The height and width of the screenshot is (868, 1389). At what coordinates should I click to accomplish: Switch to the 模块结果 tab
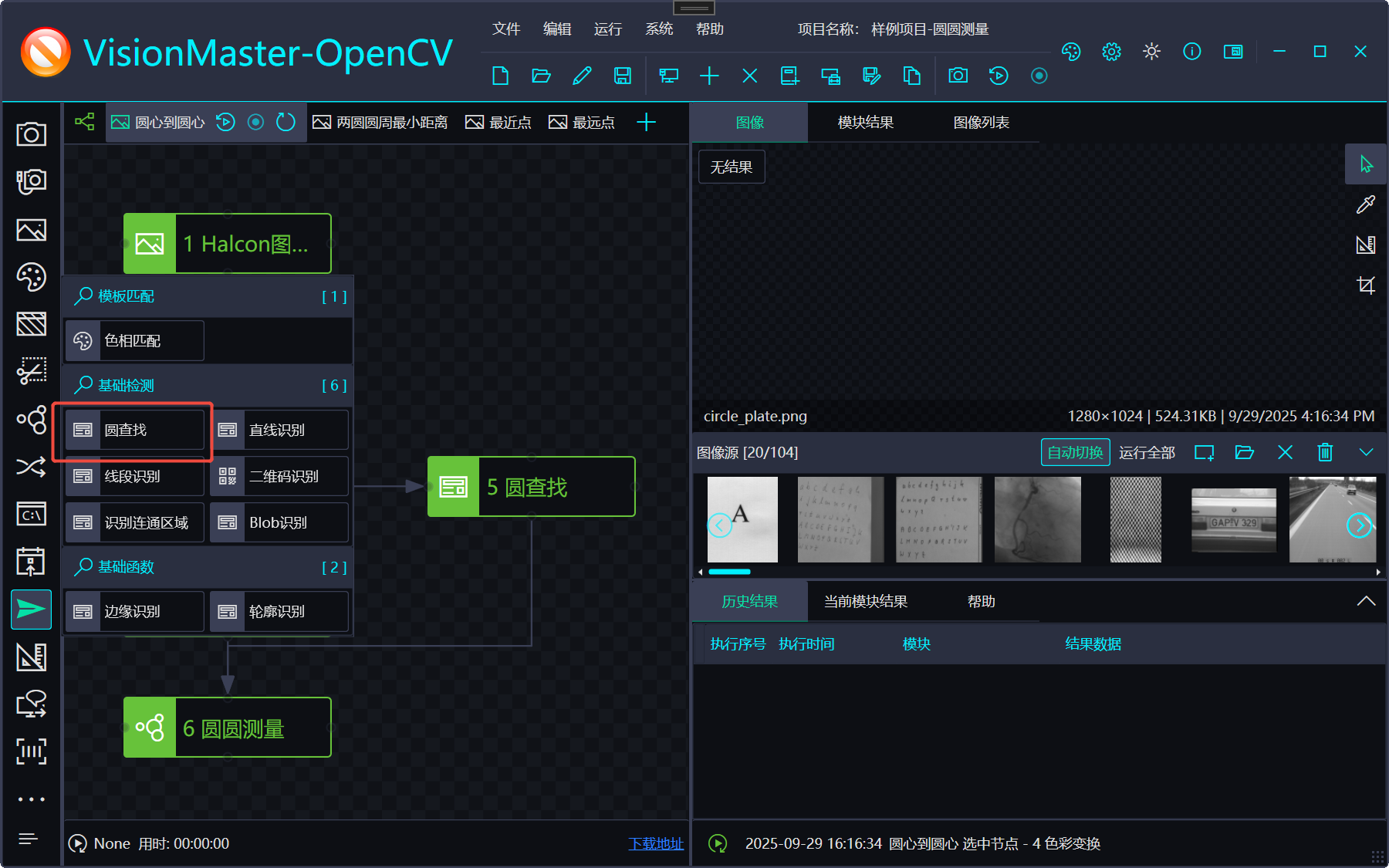(866, 123)
